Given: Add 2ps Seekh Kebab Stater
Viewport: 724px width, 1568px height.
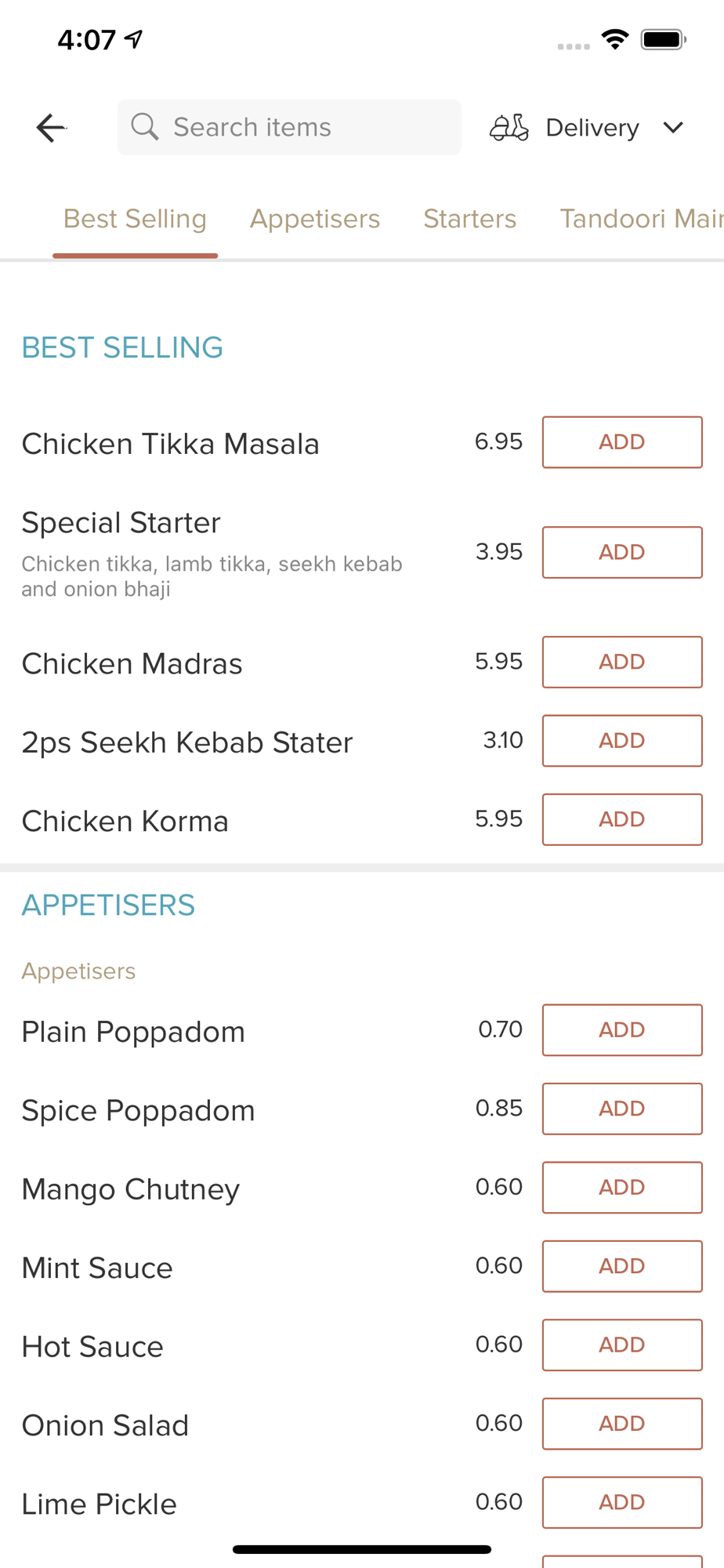Looking at the screenshot, I should [622, 740].
